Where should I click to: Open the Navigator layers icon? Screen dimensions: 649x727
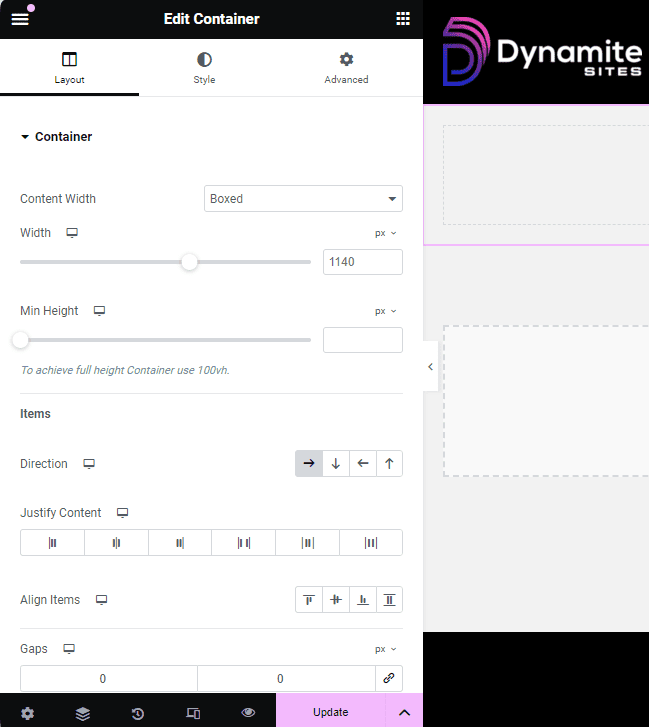pyautogui.click(x=82, y=712)
